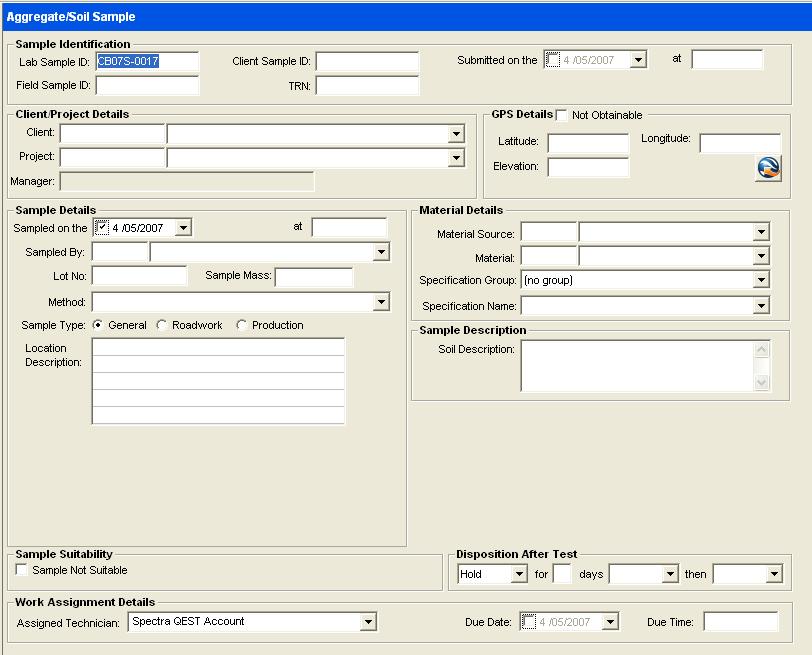Expand the sampling Method dropdown
Image resolution: width=812 pixels, height=655 pixels.
[381, 302]
